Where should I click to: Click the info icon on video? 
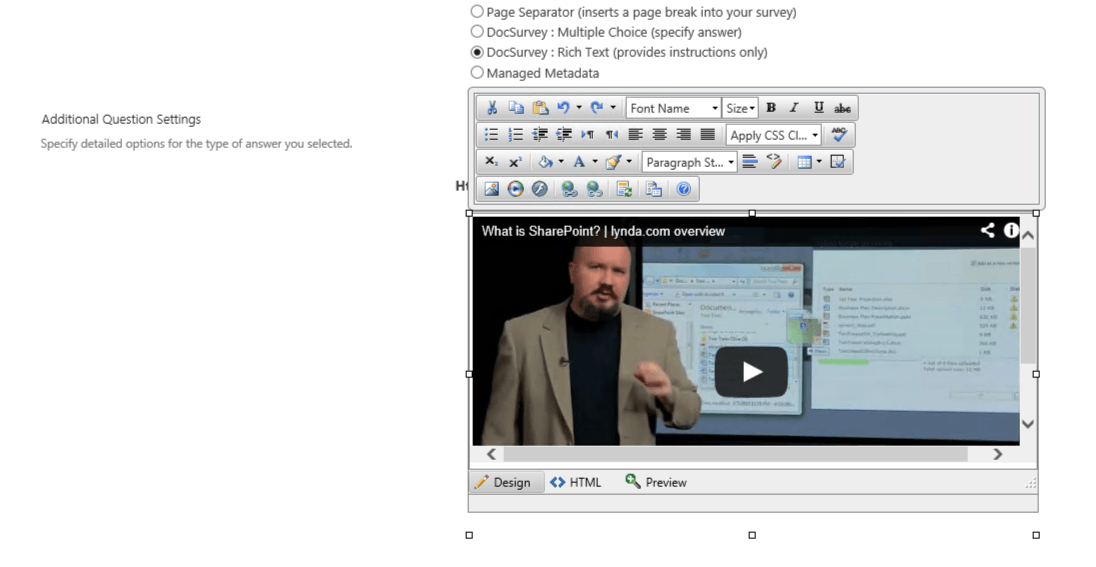(x=1011, y=230)
